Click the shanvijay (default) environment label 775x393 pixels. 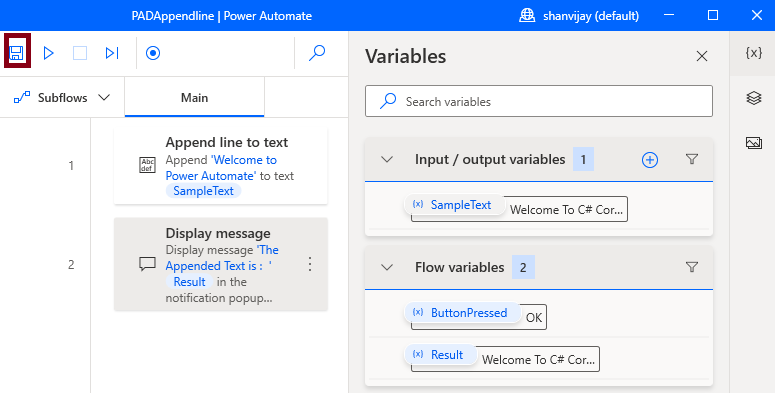coord(591,16)
